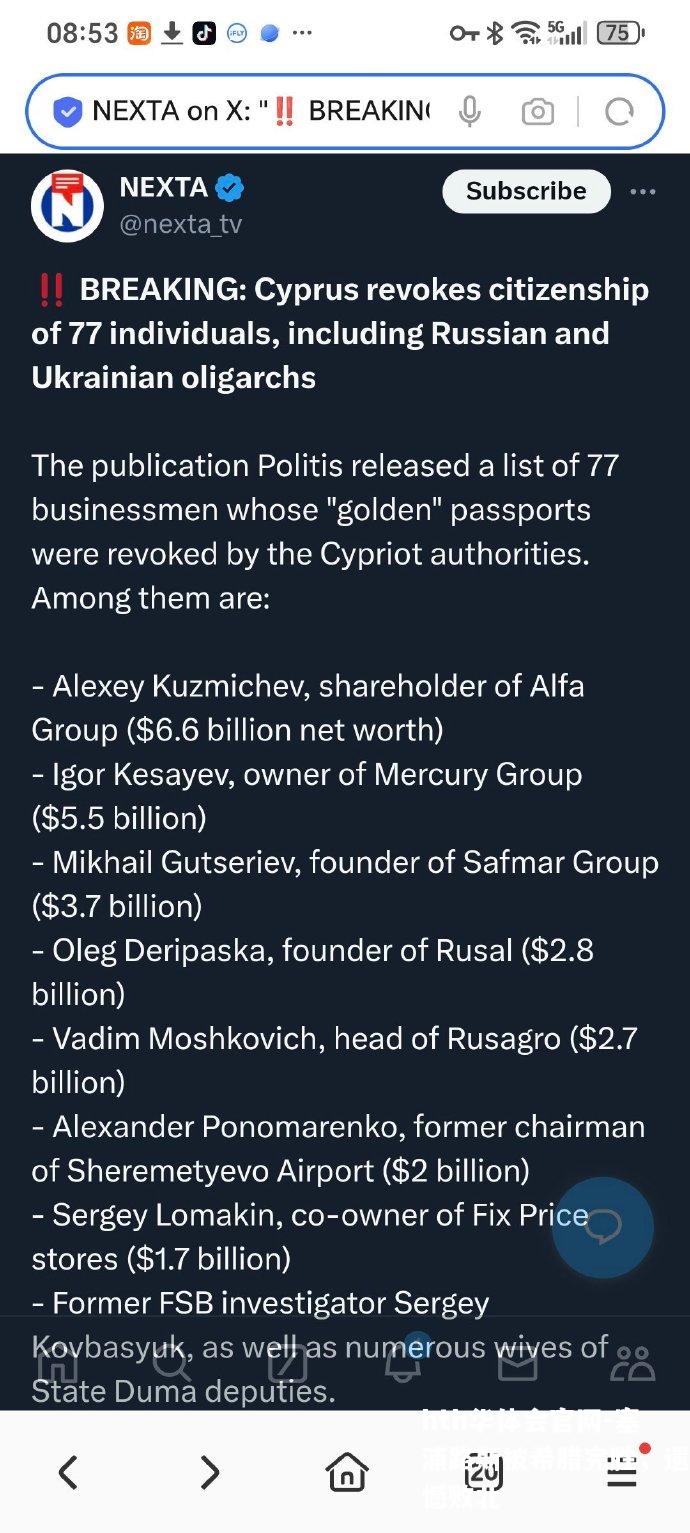The height and width of the screenshot is (1533, 690).
Task: Reload the page with refresh icon
Action: click(x=619, y=112)
